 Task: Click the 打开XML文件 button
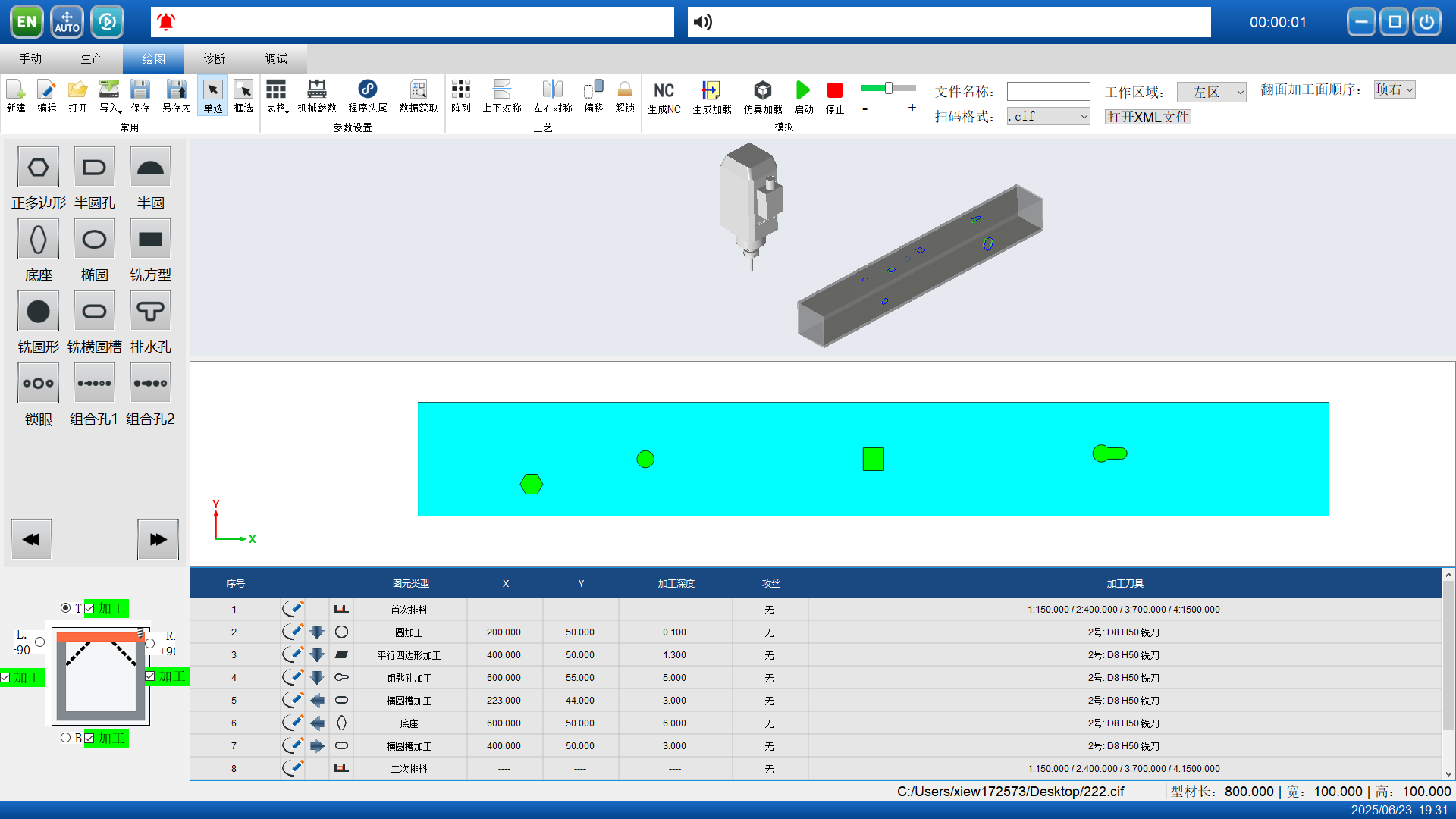(x=1147, y=117)
